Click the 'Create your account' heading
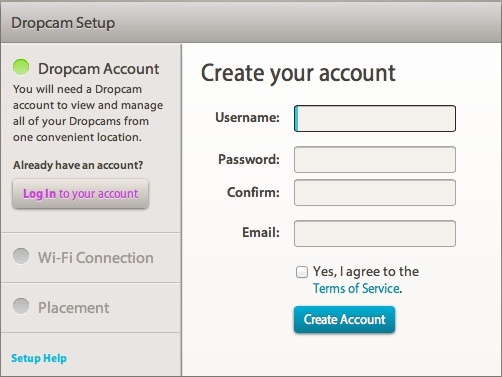502x377 pixels. [x=298, y=74]
